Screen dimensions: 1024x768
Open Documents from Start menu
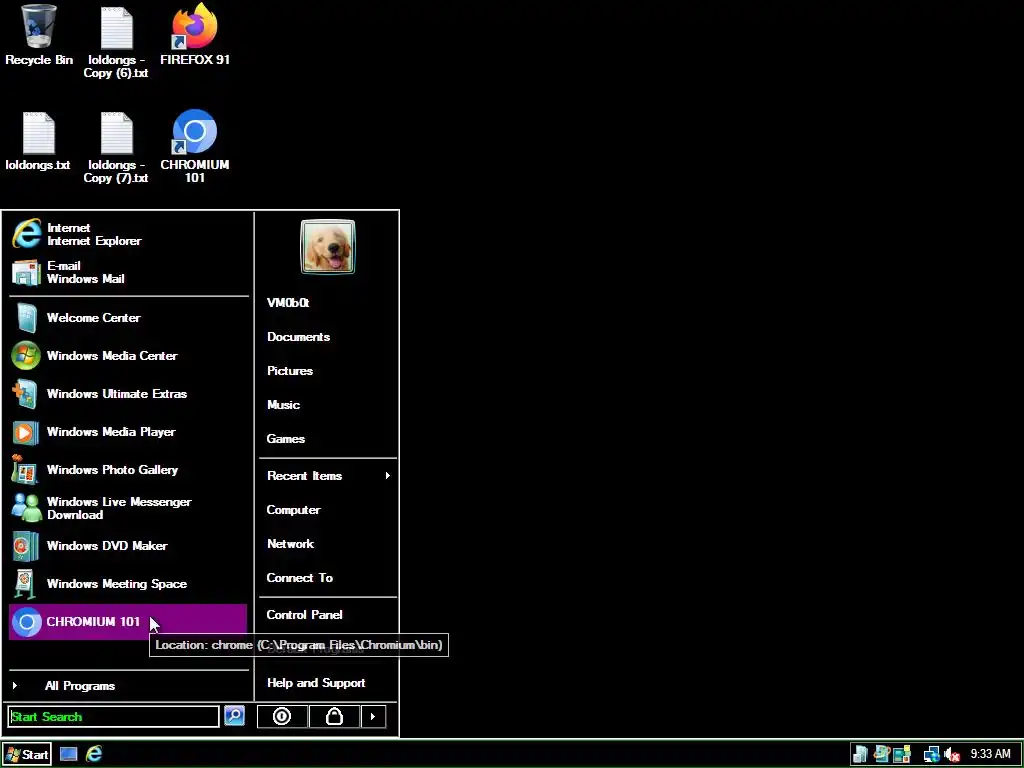328,337
